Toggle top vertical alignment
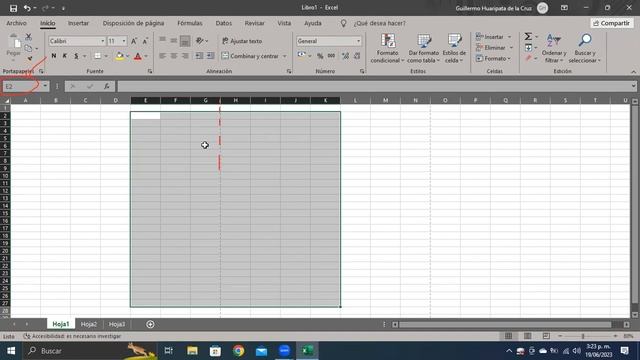 click(x=162, y=41)
